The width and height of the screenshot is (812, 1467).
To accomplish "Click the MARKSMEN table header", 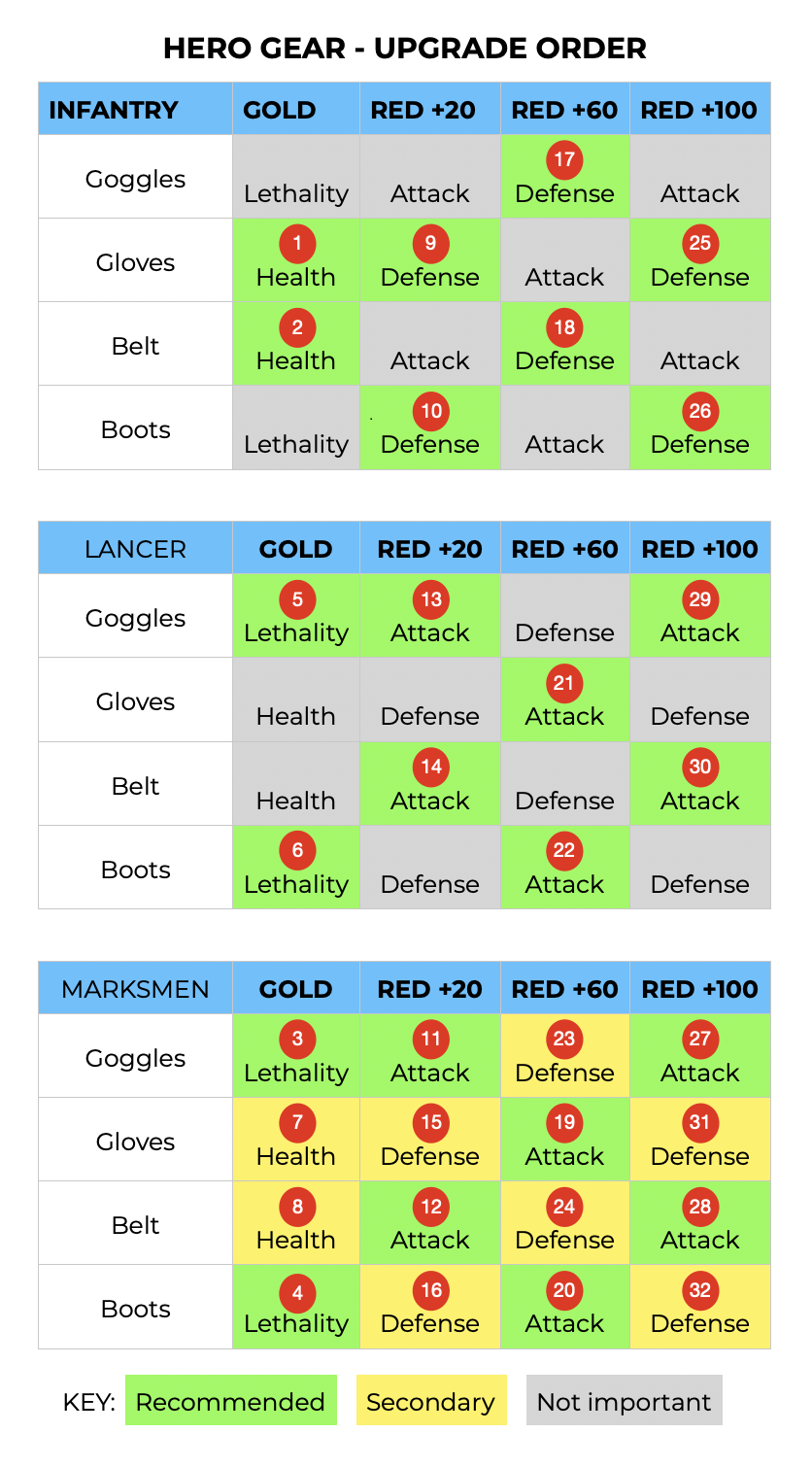I will (x=135, y=989).
